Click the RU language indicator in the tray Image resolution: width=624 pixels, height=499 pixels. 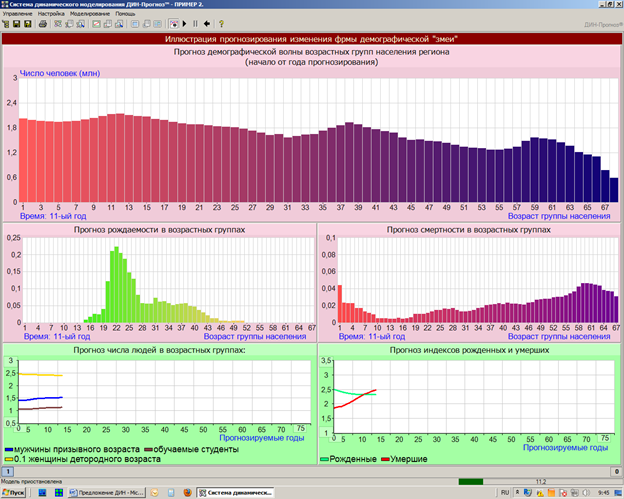(x=504, y=492)
